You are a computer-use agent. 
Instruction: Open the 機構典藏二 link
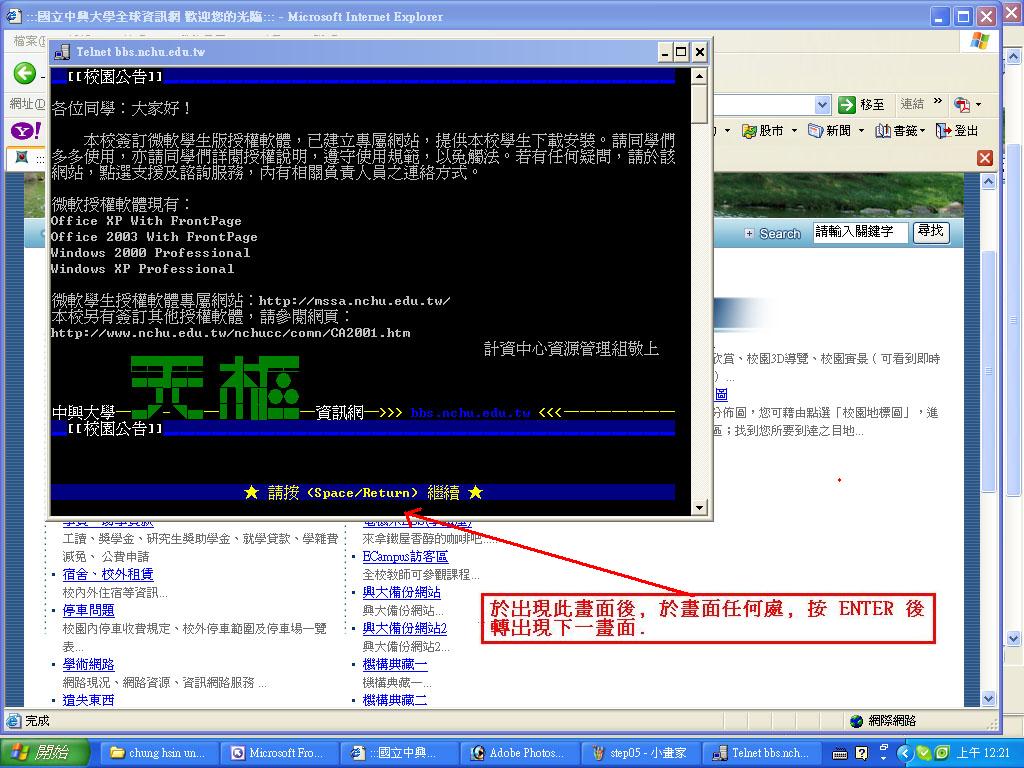[x=395, y=700]
